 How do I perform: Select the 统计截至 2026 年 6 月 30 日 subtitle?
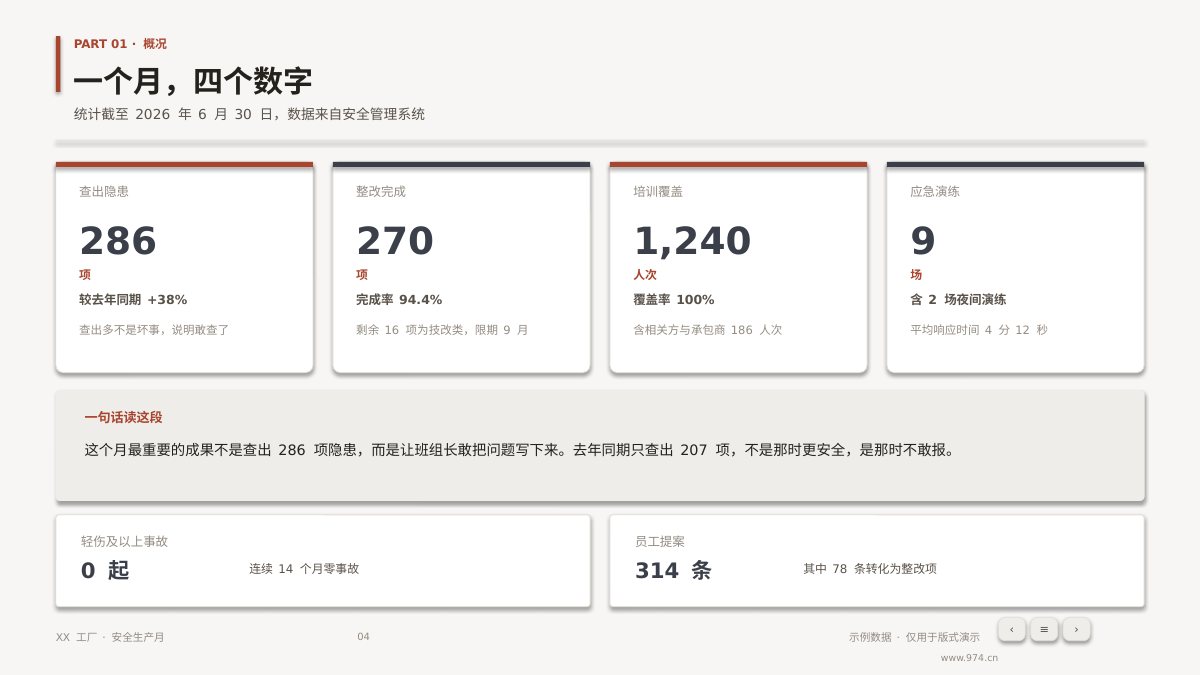249,114
